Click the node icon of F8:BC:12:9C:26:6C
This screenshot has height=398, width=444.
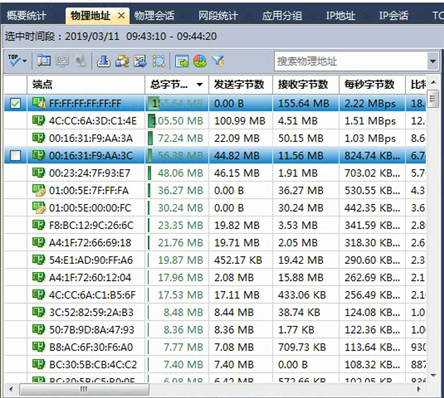click(x=38, y=225)
